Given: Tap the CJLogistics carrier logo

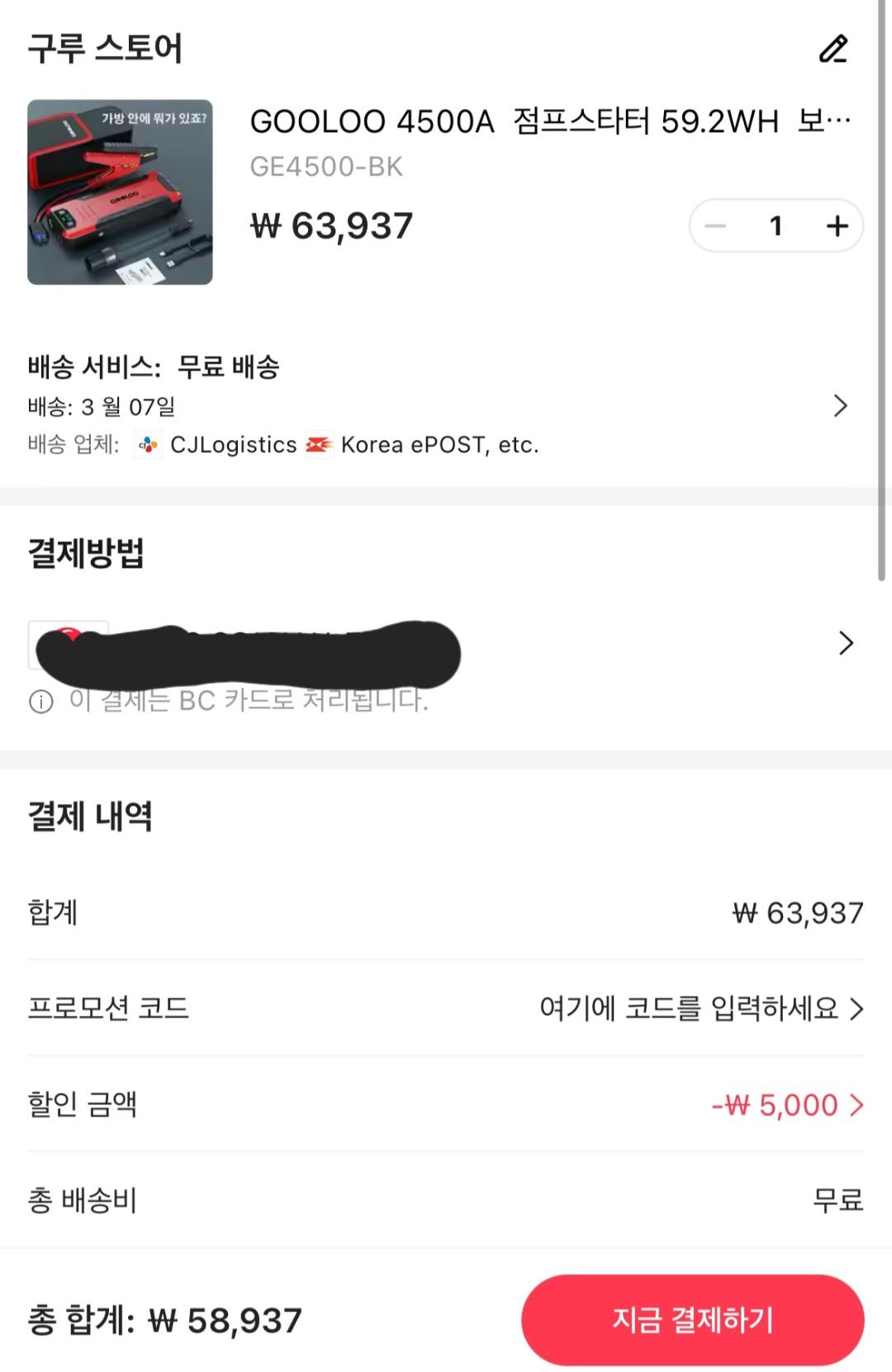Looking at the screenshot, I should tap(149, 445).
